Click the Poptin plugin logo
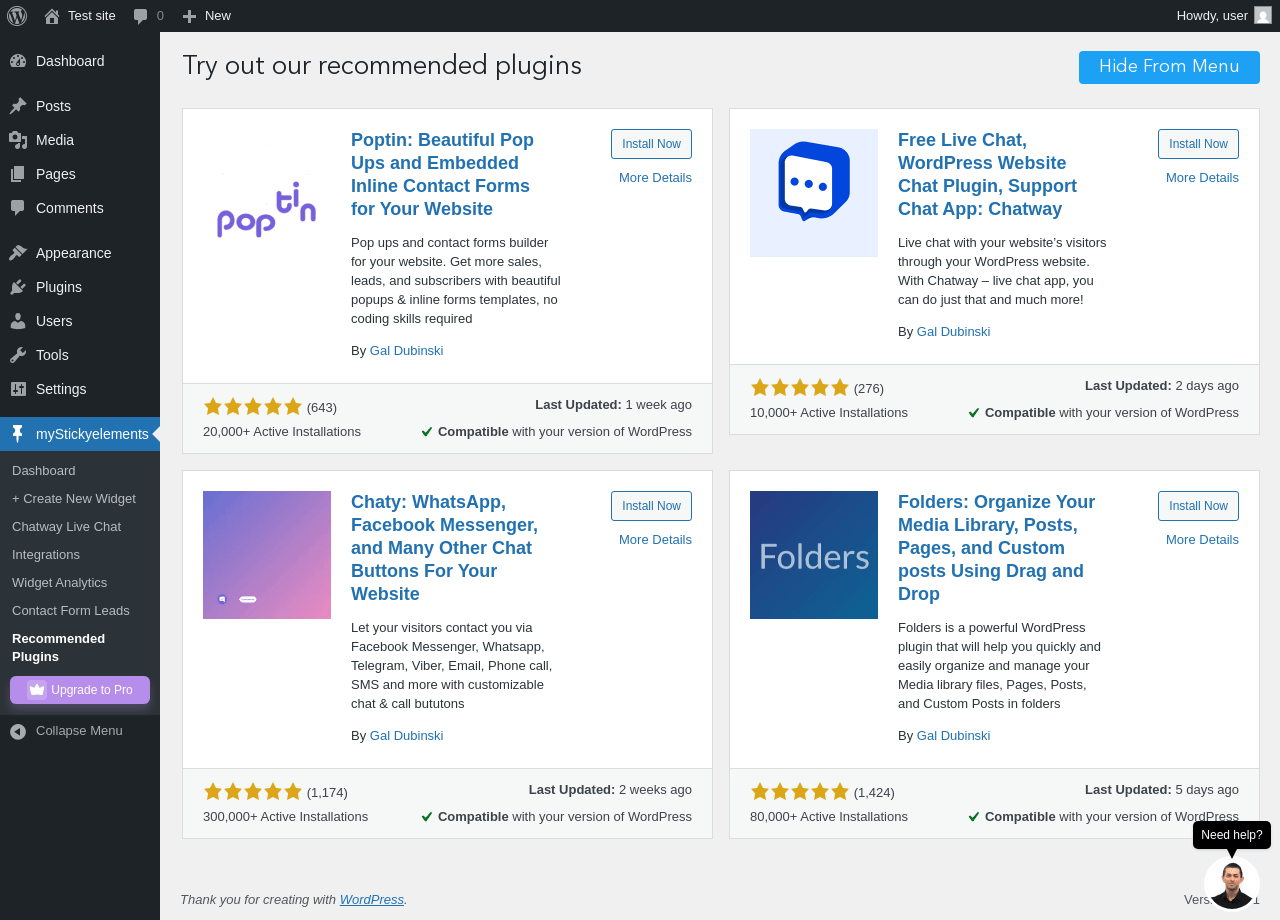Viewport: 1280px width, 920px height. [x=267, y=210]
